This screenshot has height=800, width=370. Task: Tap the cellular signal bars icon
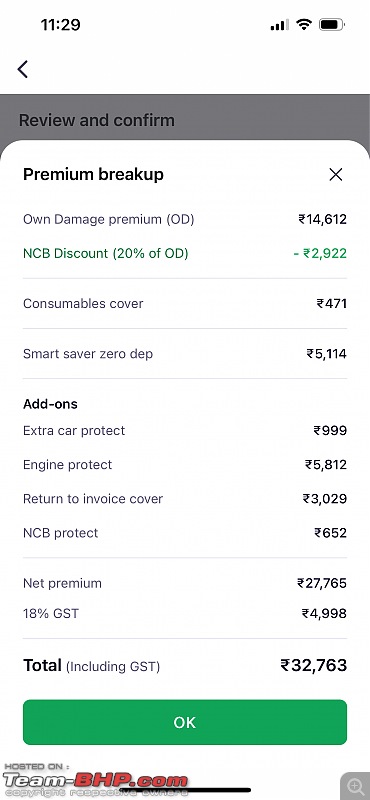(279, 24)
